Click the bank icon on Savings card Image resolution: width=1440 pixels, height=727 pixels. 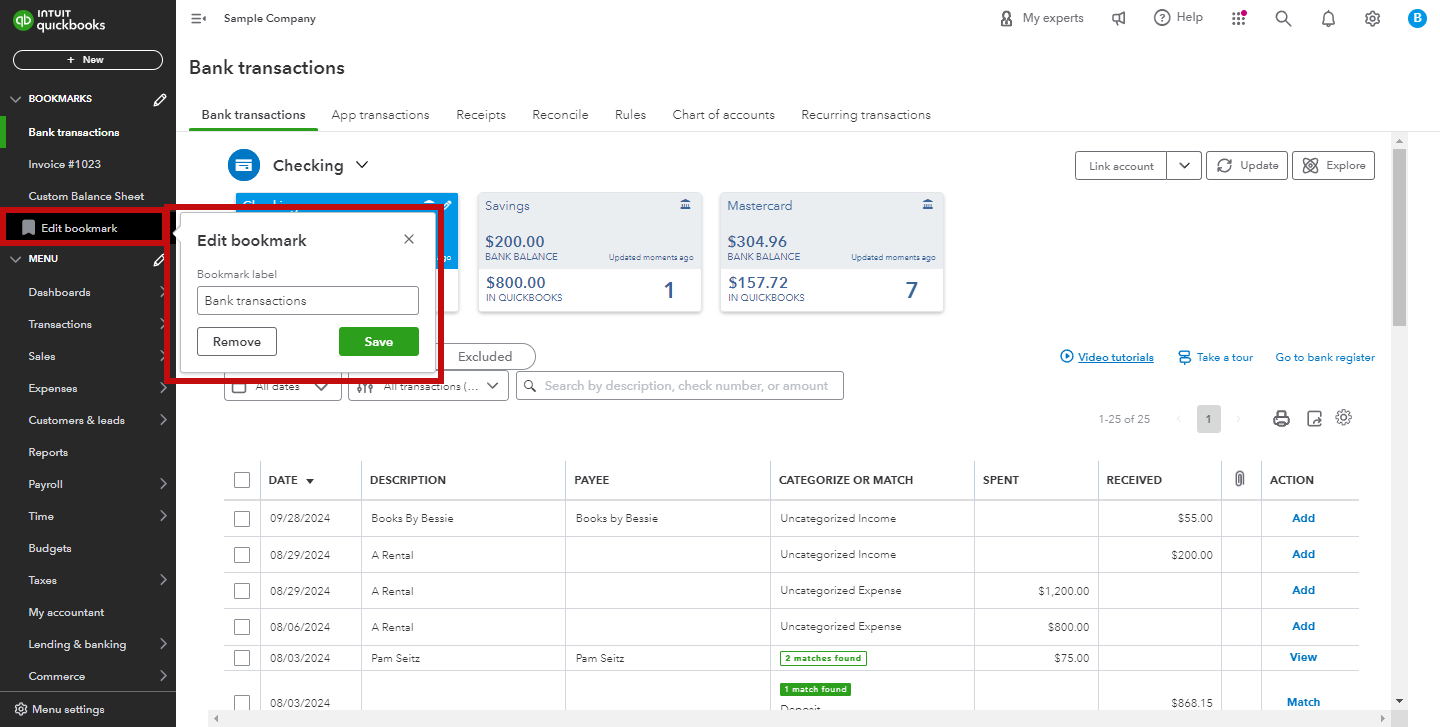click(685, 205)
